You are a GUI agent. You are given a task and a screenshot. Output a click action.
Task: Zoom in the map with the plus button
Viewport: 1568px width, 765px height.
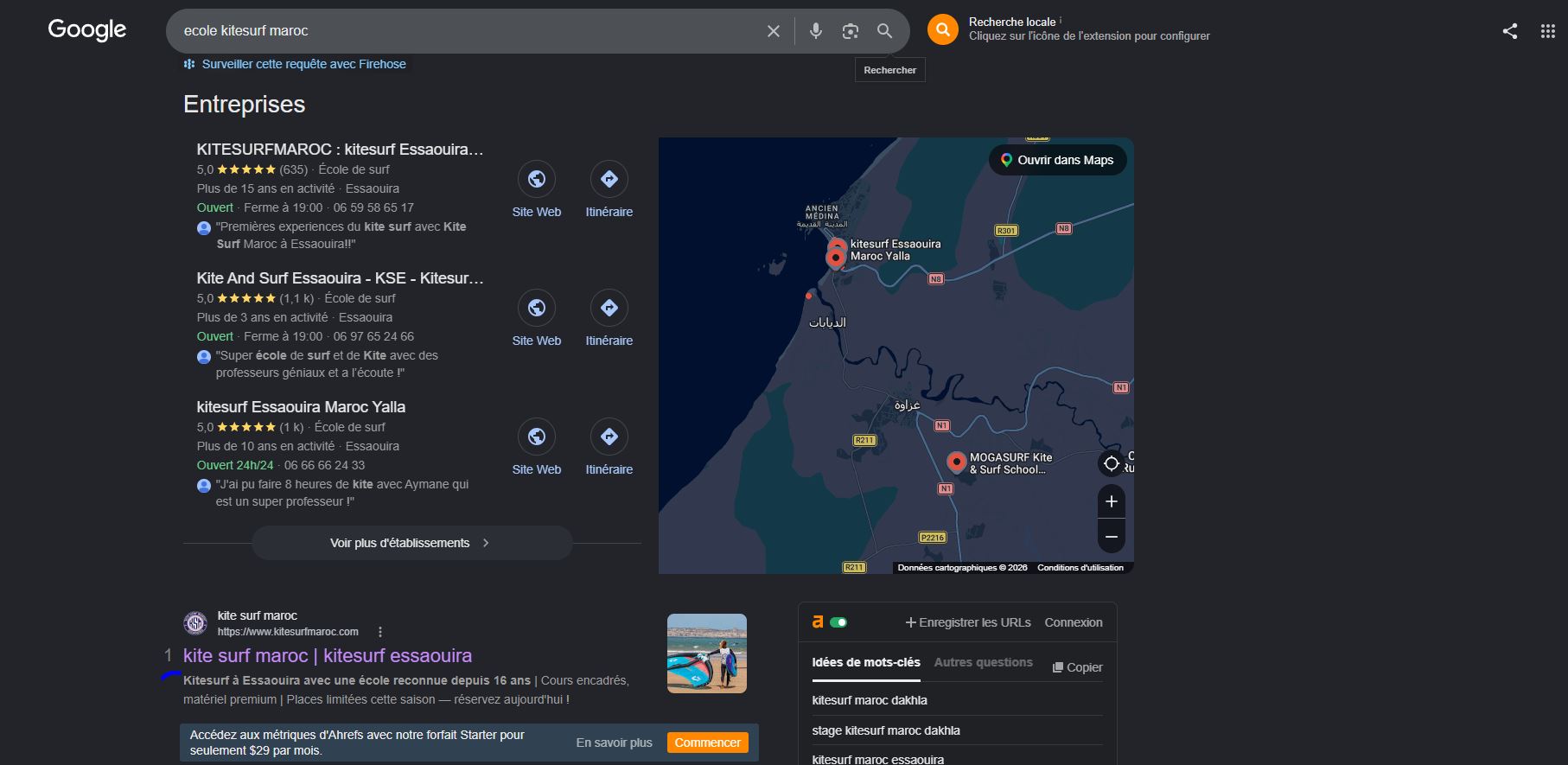1112,501
